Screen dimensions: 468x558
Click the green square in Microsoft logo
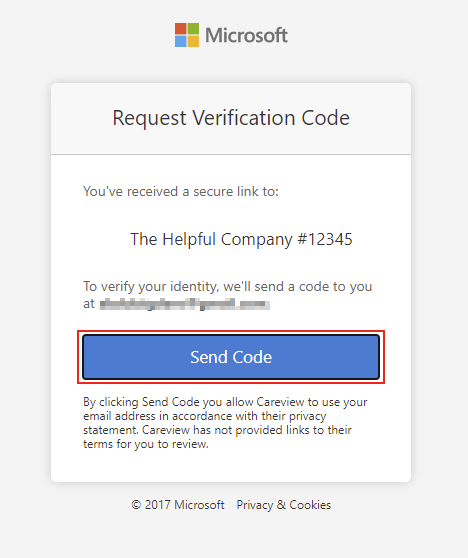click(x=193, y=29)
